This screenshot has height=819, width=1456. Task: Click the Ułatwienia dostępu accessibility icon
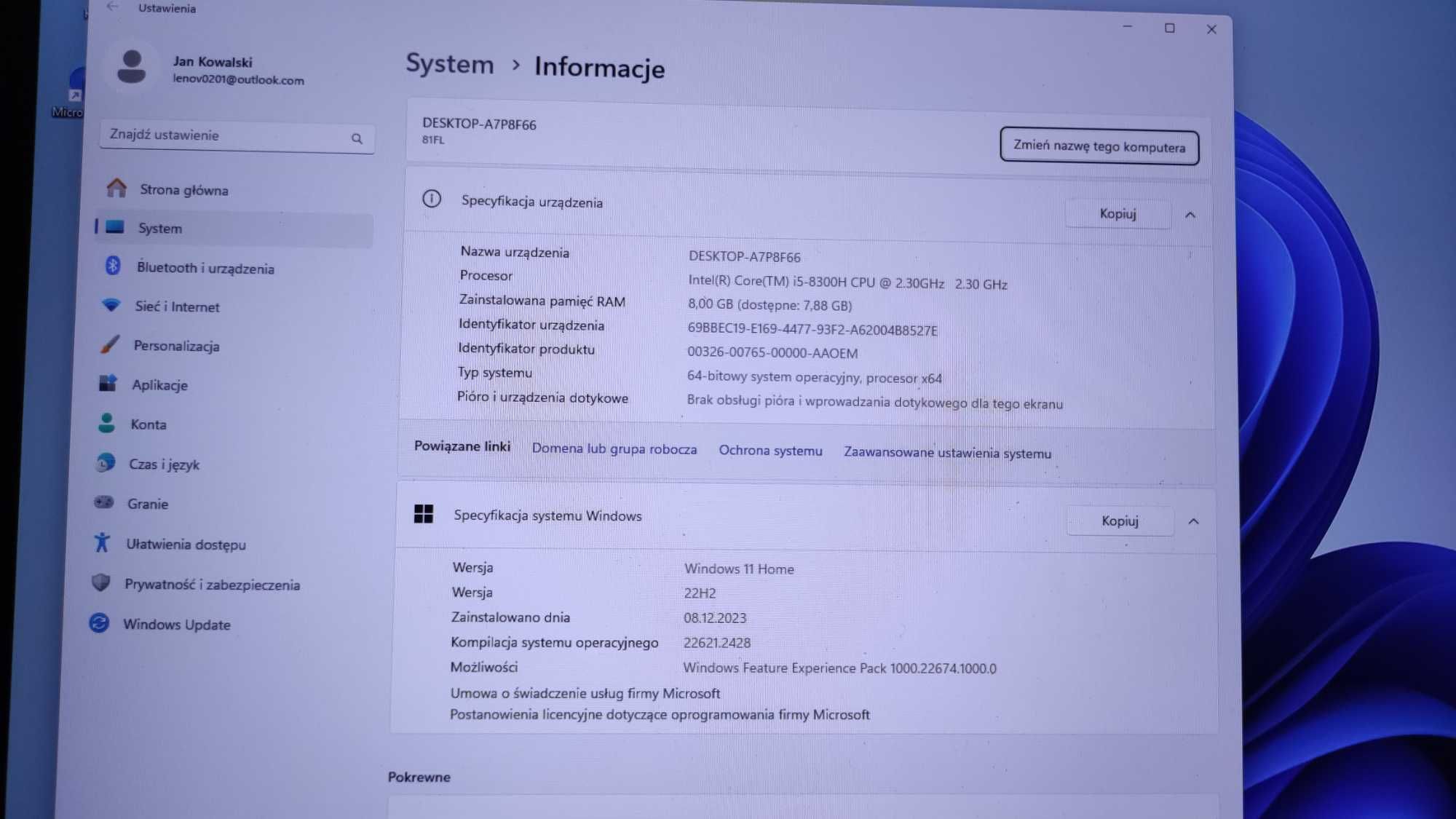(102, 542)
